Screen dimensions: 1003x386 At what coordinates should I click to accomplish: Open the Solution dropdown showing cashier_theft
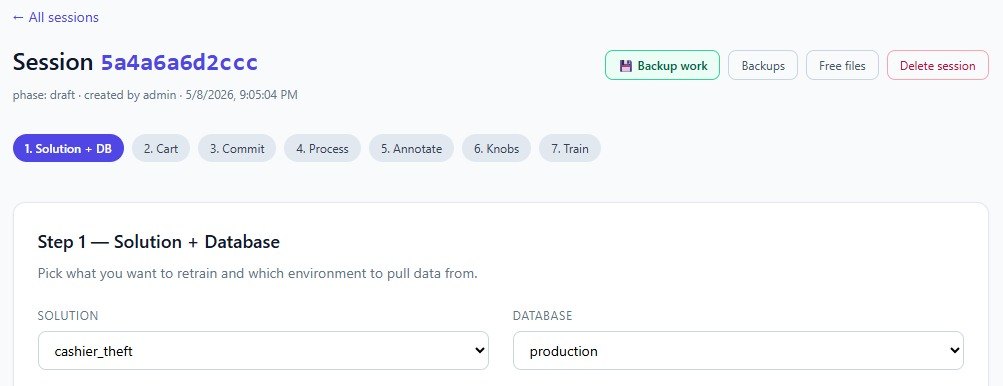click(x=264, y=350)
